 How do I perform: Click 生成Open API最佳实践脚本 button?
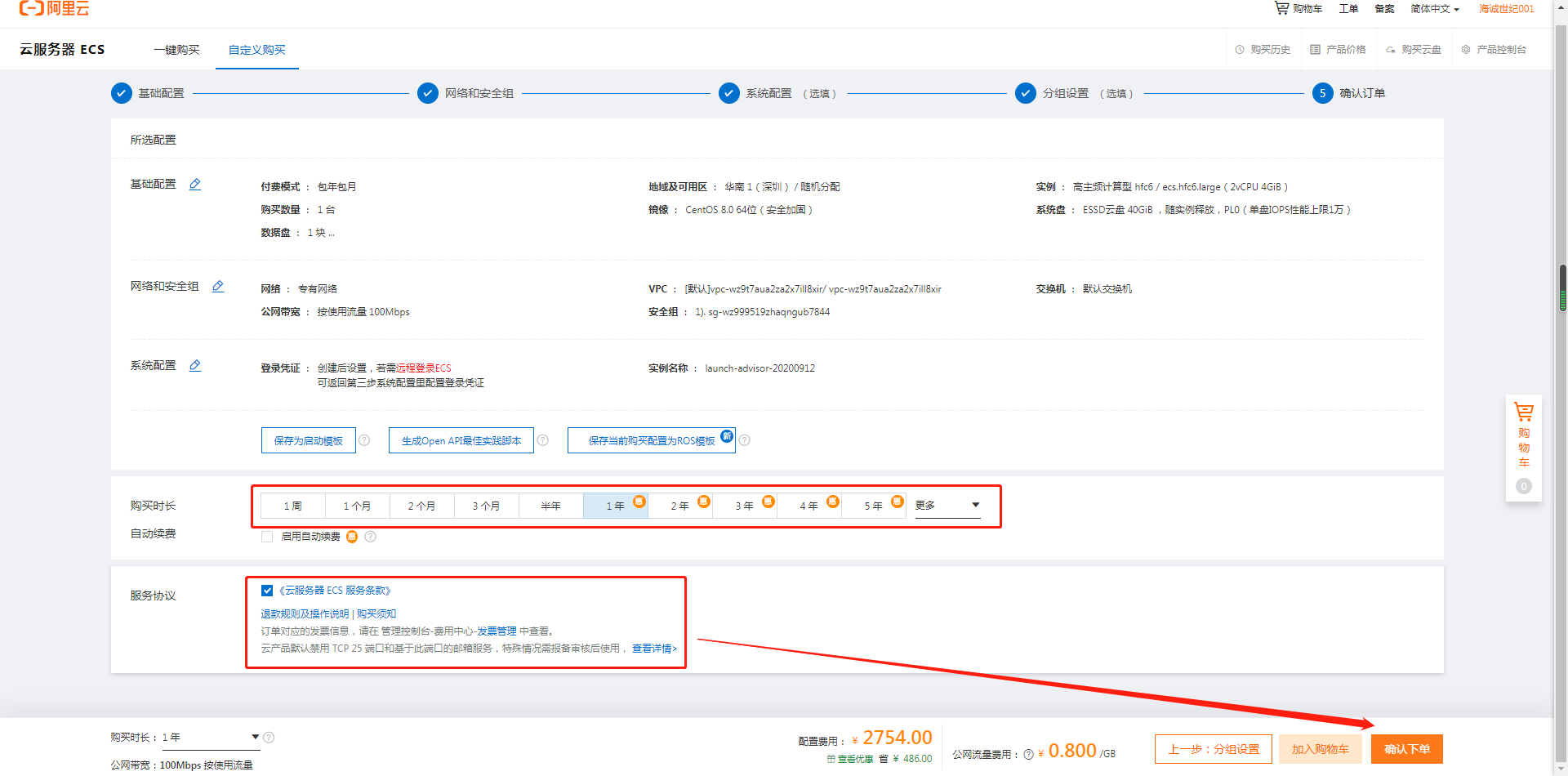pyautogui.click(x=461, y=440)
